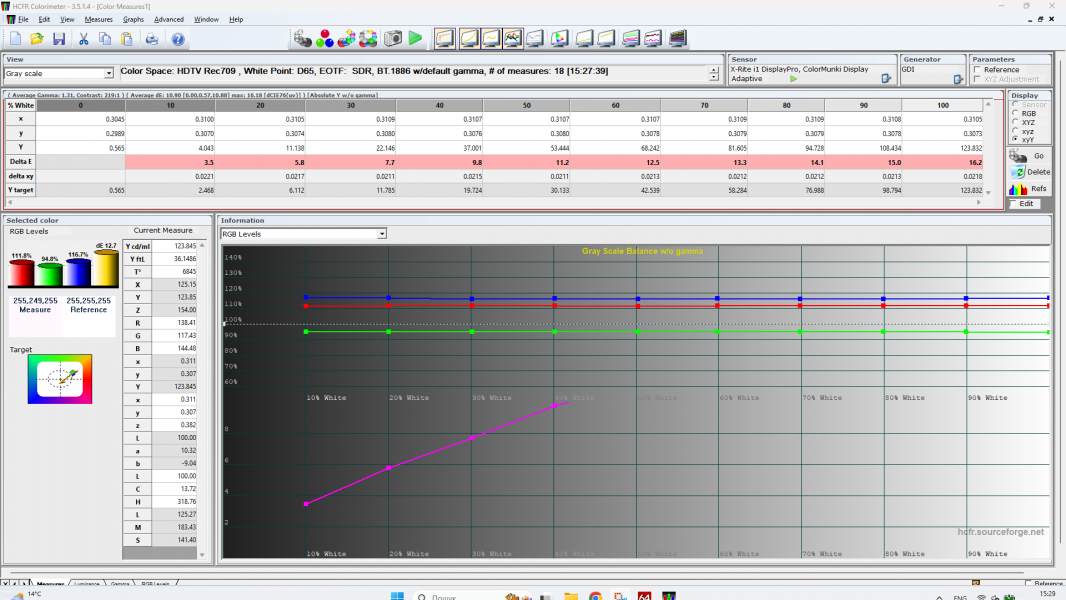Select the Sensor display radio button
The width and height of the screenshot is (1066, 600).
[x=1015, y=105]
